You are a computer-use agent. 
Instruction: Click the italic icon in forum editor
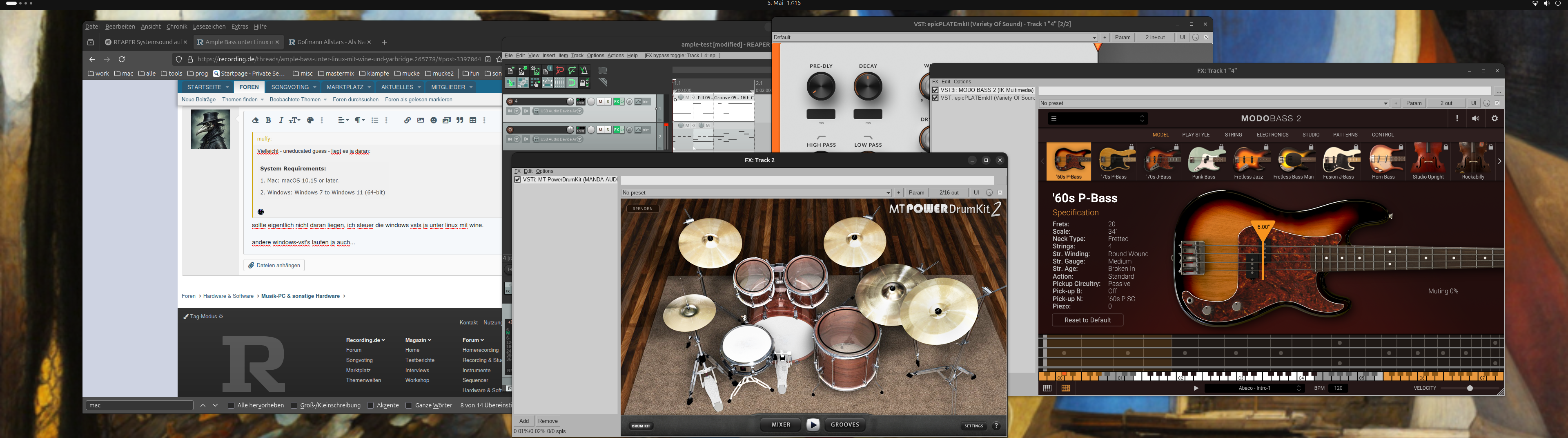(x=281, y=121)
